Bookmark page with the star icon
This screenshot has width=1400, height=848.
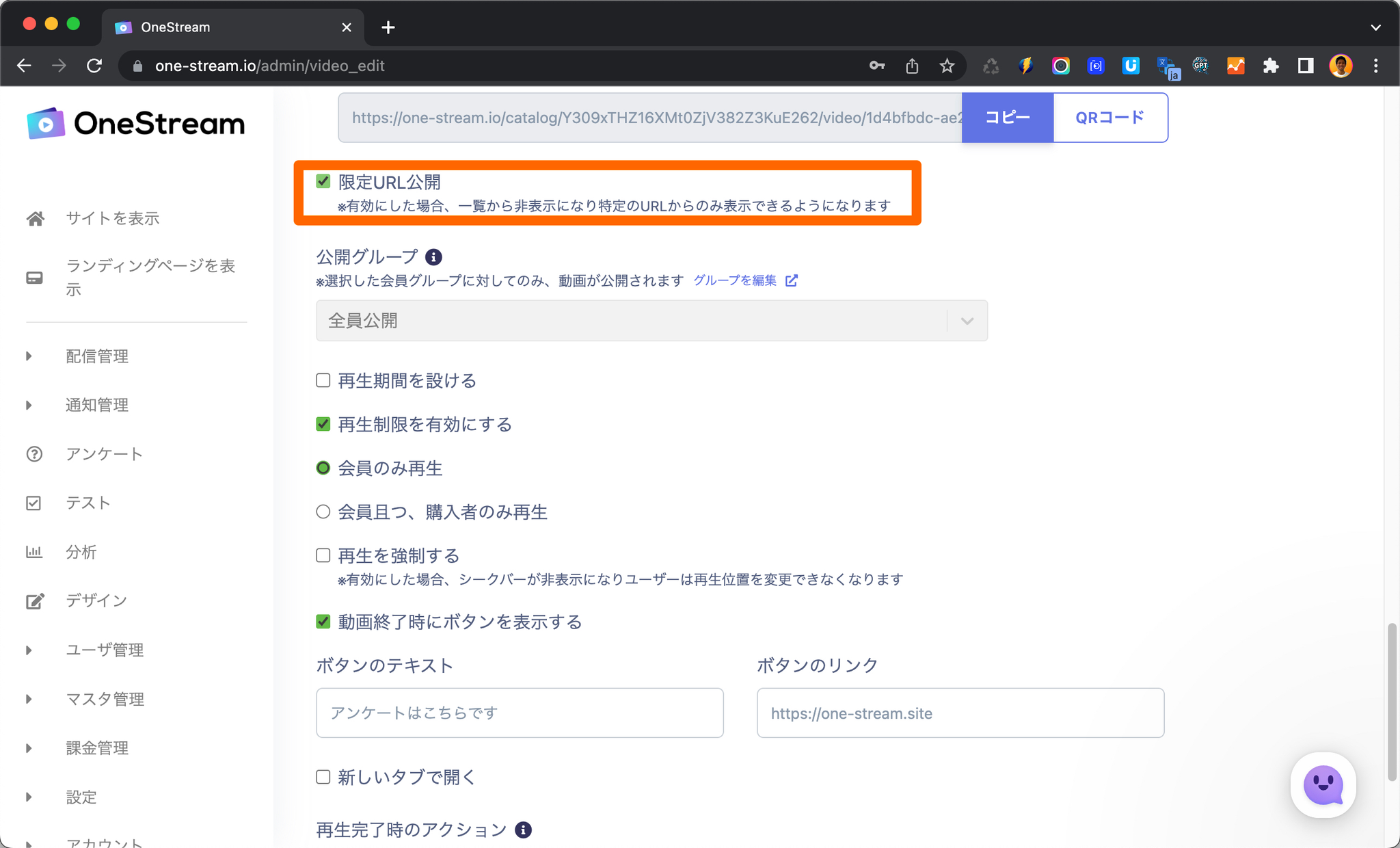point(947,66)
